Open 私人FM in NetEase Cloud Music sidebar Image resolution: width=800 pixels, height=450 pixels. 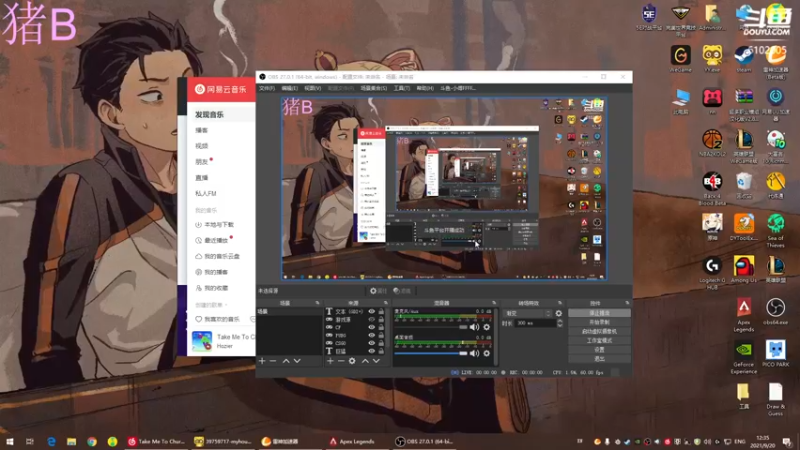pyautogui.click(x=206, y=193)
